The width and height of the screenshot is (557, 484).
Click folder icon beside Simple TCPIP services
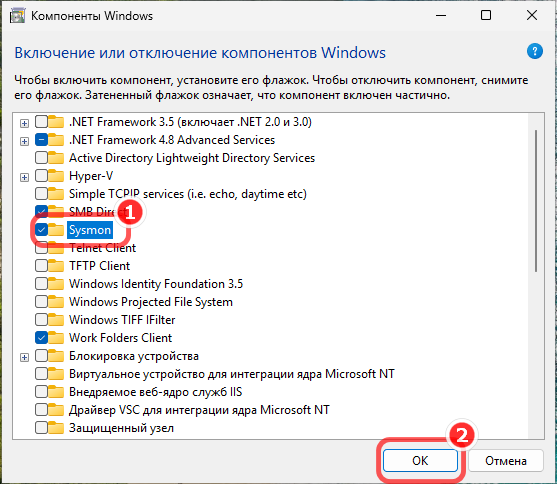pos(56,194)
